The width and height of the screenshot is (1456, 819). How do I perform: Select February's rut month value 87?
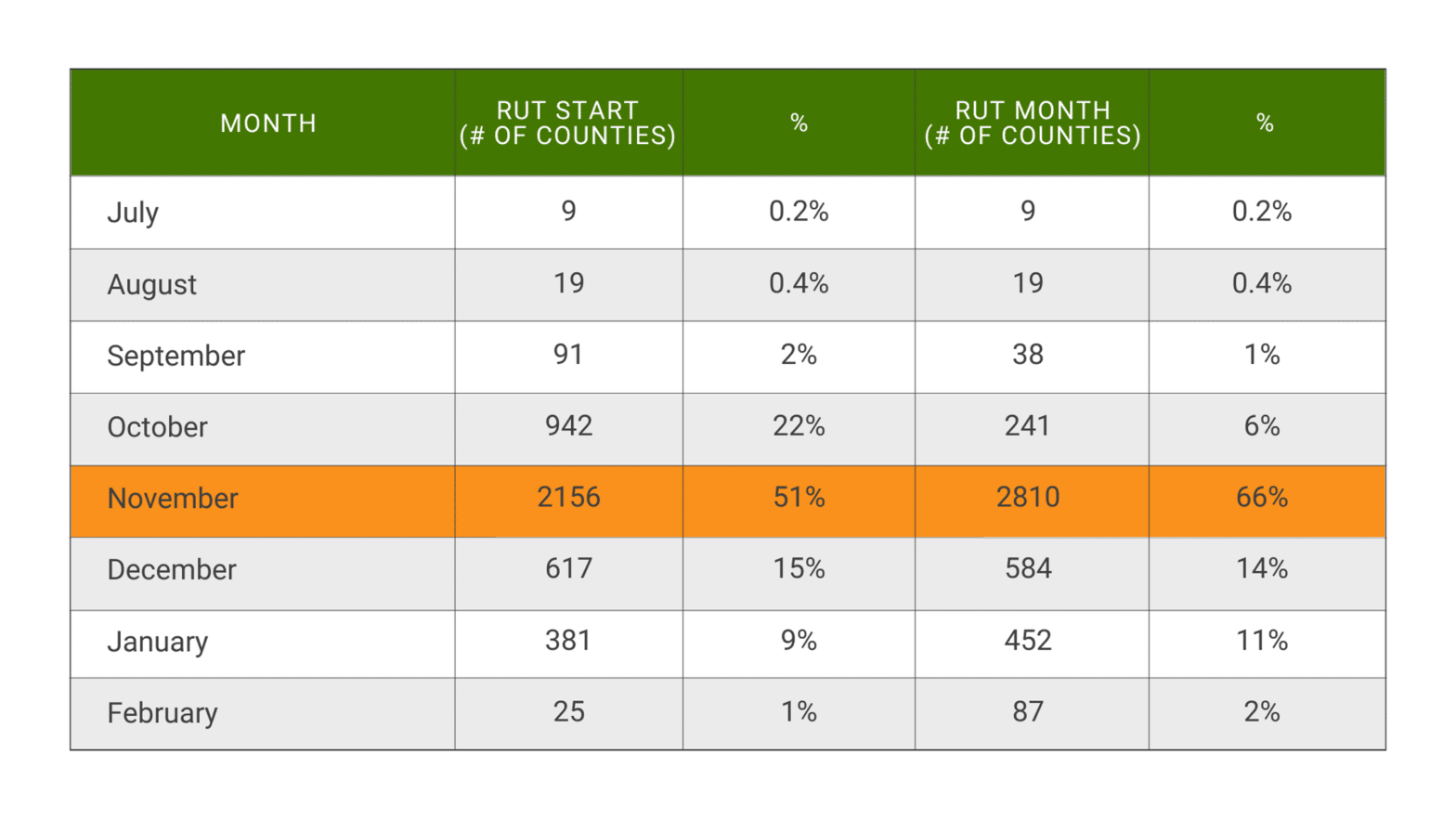pos(1028,712)
